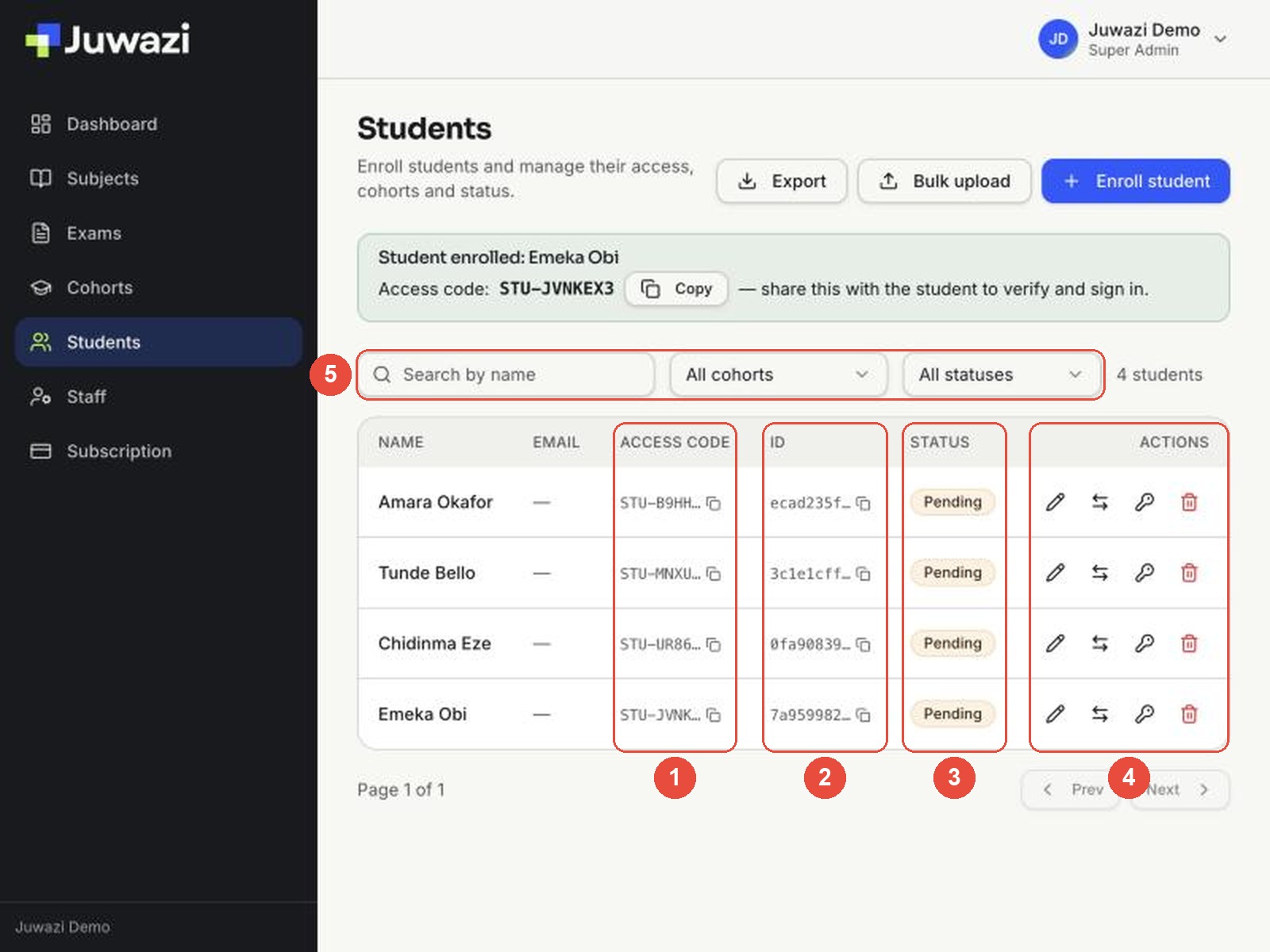Click the 'Page 1 of 1' text

401,789
